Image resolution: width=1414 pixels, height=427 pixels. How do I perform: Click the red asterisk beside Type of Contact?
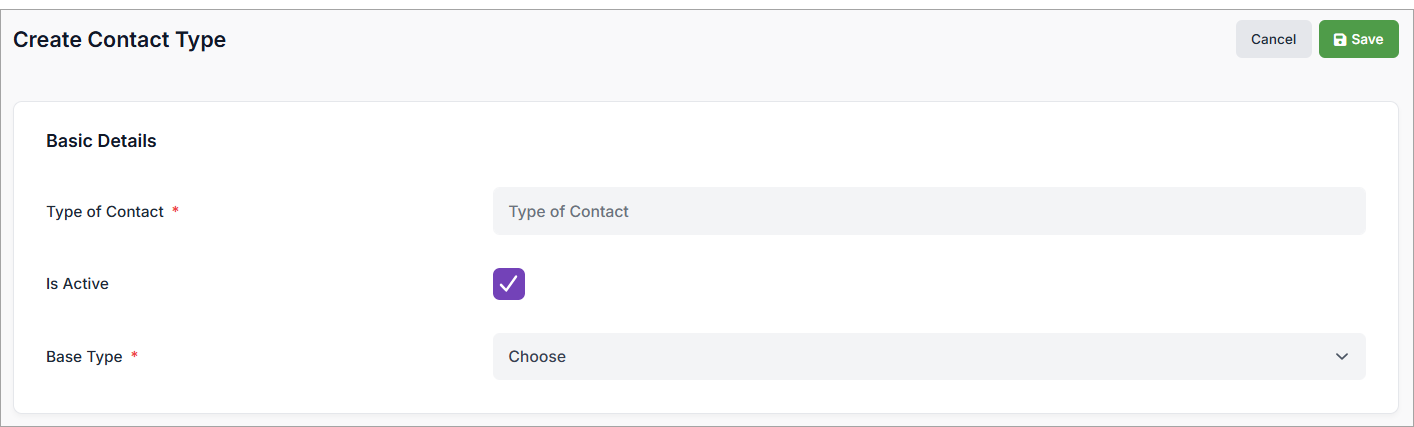click(176, 212)
